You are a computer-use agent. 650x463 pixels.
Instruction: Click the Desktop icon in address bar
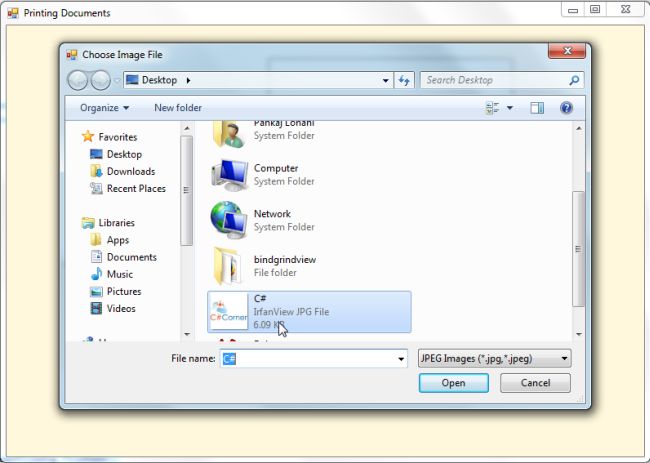point(132,80)
